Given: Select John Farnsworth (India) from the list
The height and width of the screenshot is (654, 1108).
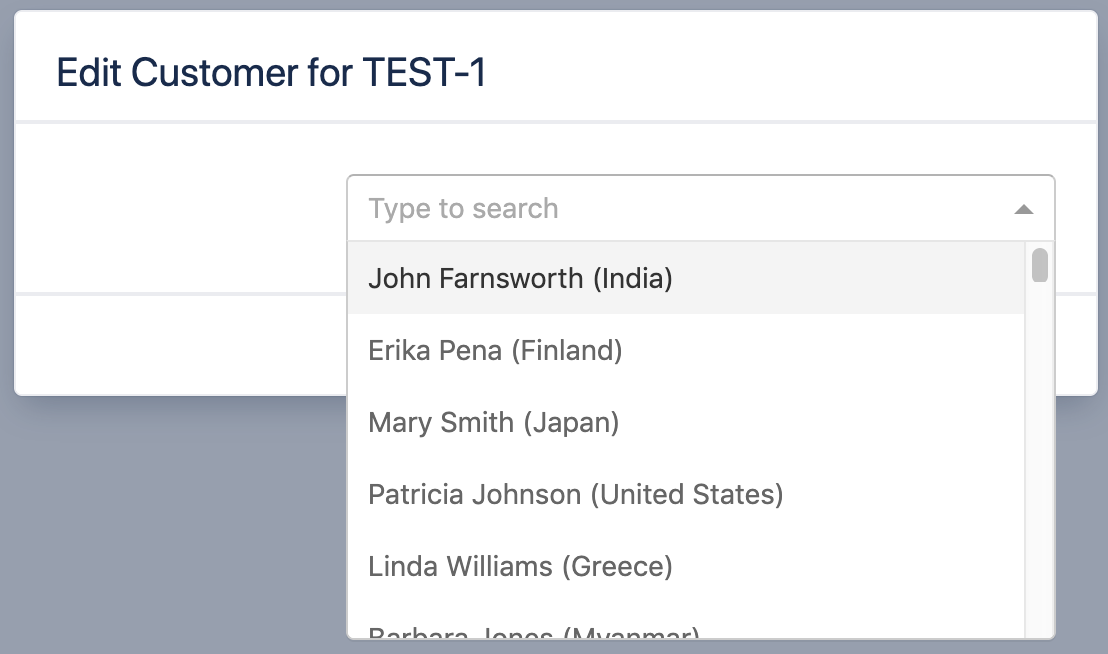Looking at the screenshot, I should 520,278.
